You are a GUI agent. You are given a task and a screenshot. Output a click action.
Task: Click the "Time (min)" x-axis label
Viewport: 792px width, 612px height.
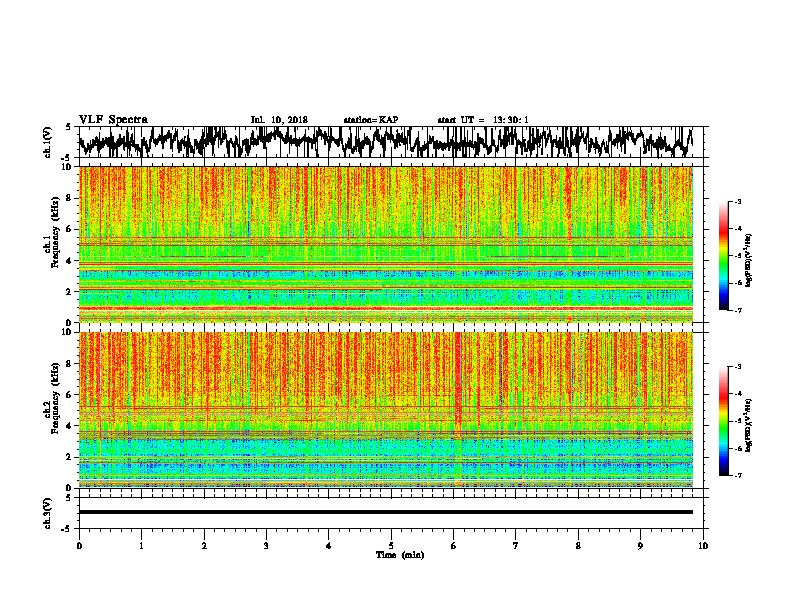point(400,555)
